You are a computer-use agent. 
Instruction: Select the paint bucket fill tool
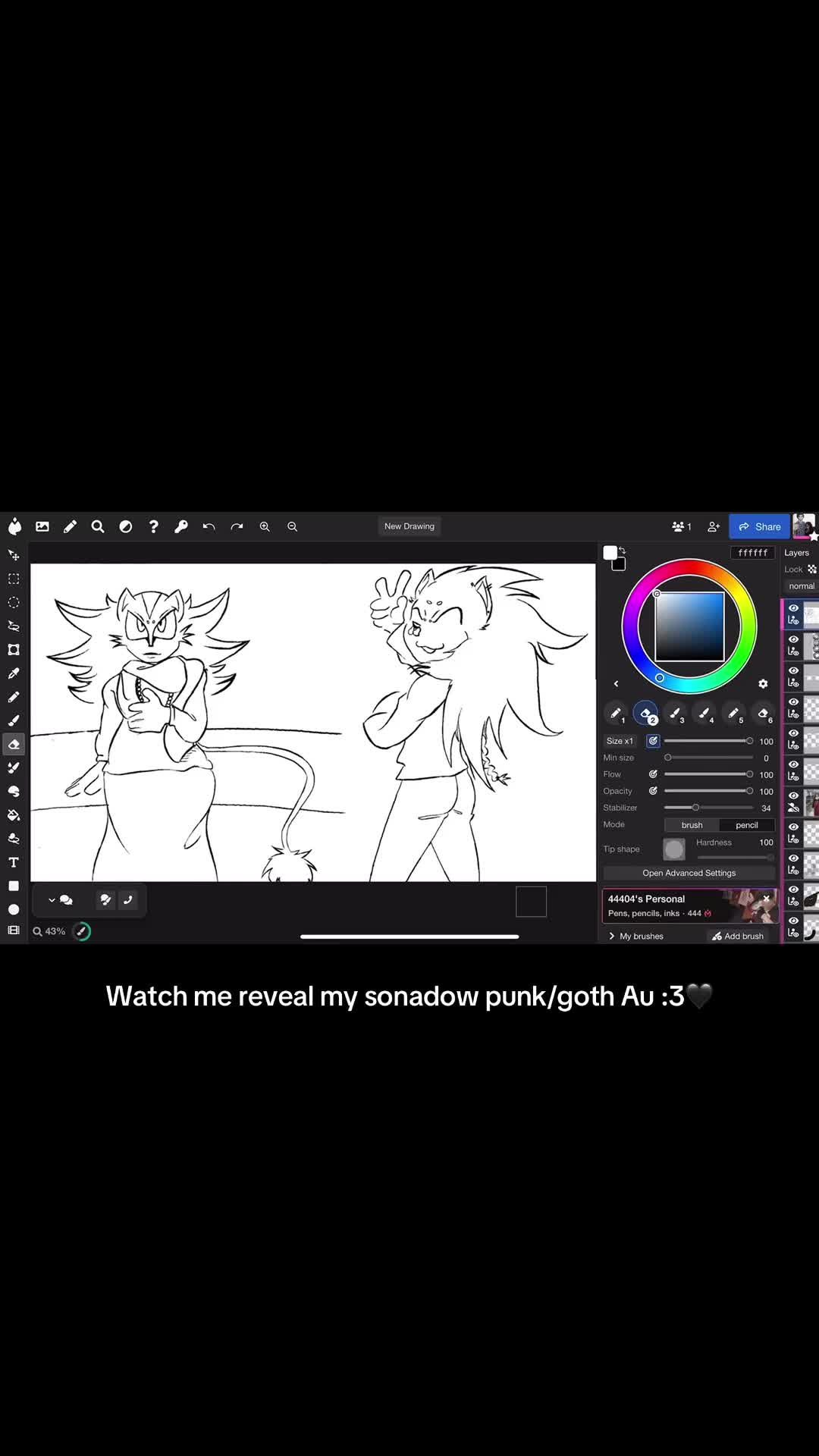tap(14, 815)
